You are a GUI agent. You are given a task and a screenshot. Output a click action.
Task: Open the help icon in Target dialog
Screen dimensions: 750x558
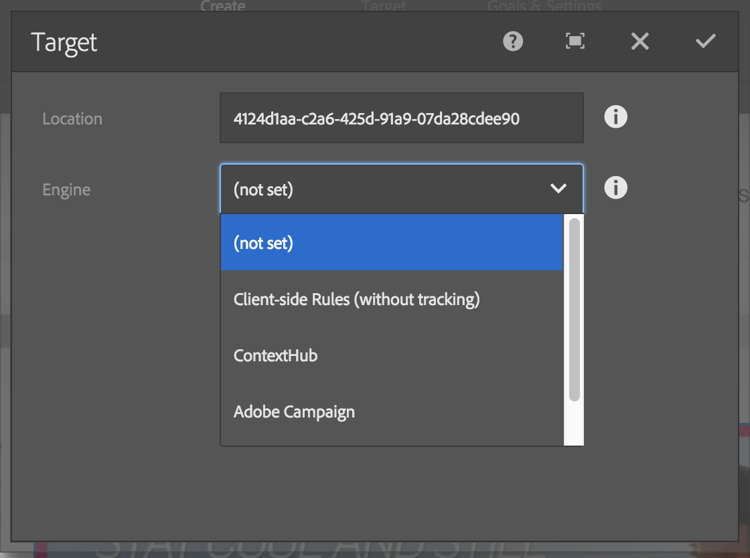click(513, 41)
